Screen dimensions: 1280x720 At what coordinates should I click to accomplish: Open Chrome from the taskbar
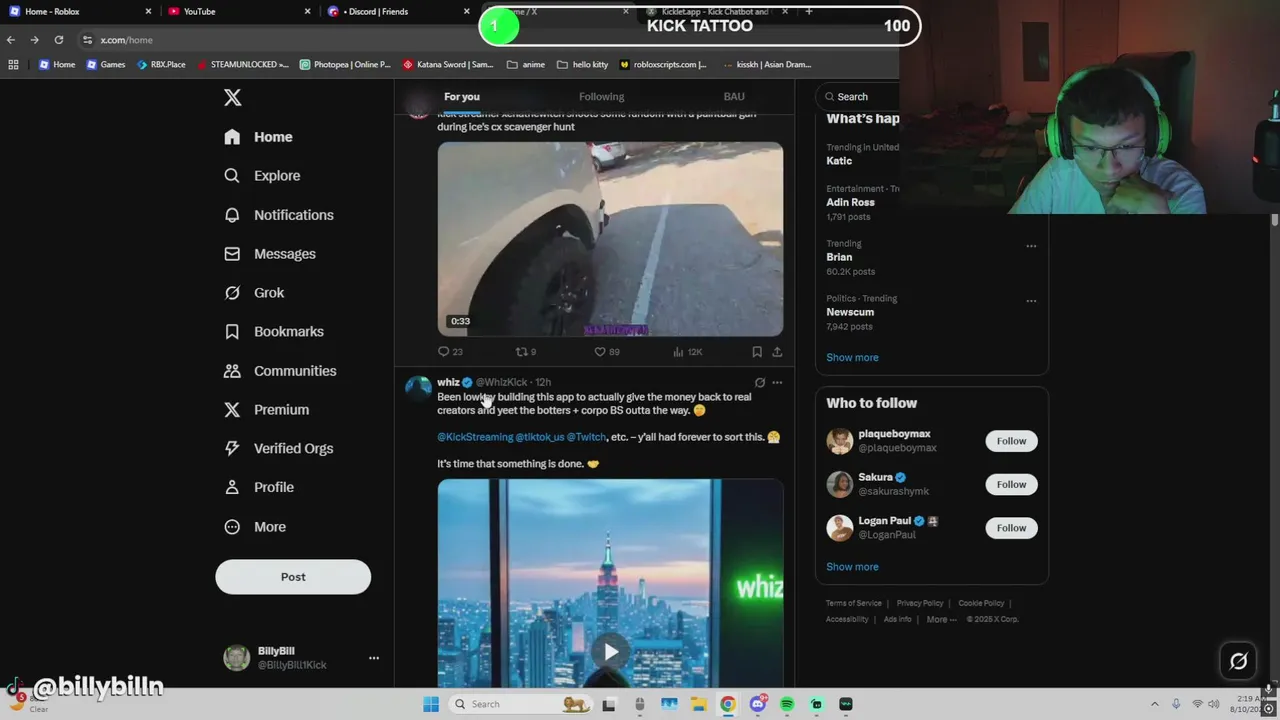click(x=728, y=704)
